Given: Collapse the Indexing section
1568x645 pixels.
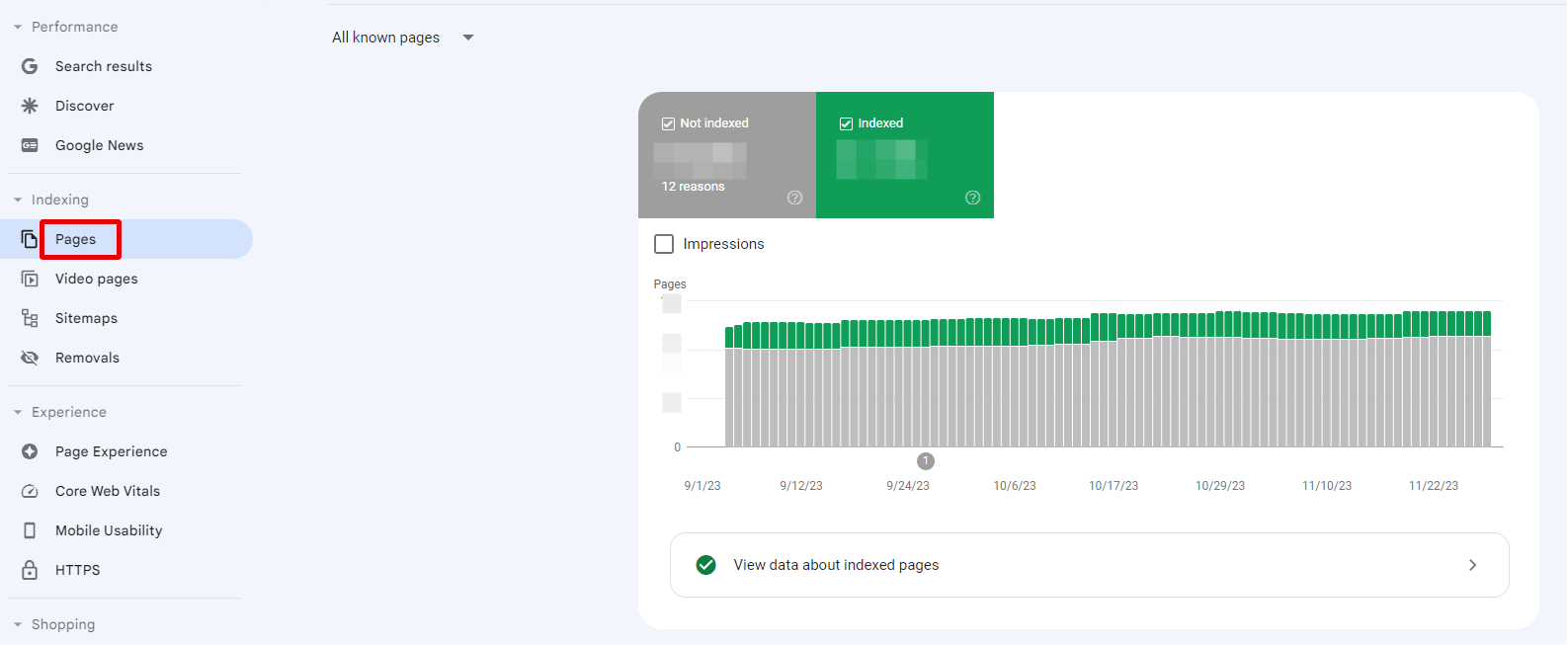Looking at the screenshot, I should point(18,200).
